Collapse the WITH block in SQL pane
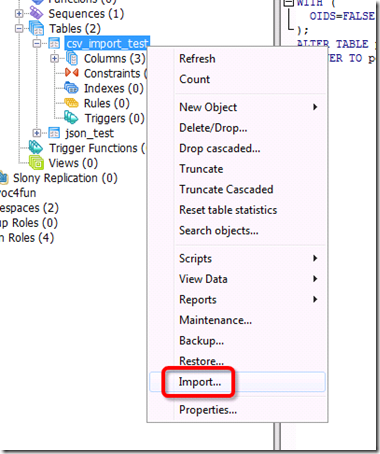This screenshot has width=380, height=454. [289, 3]
